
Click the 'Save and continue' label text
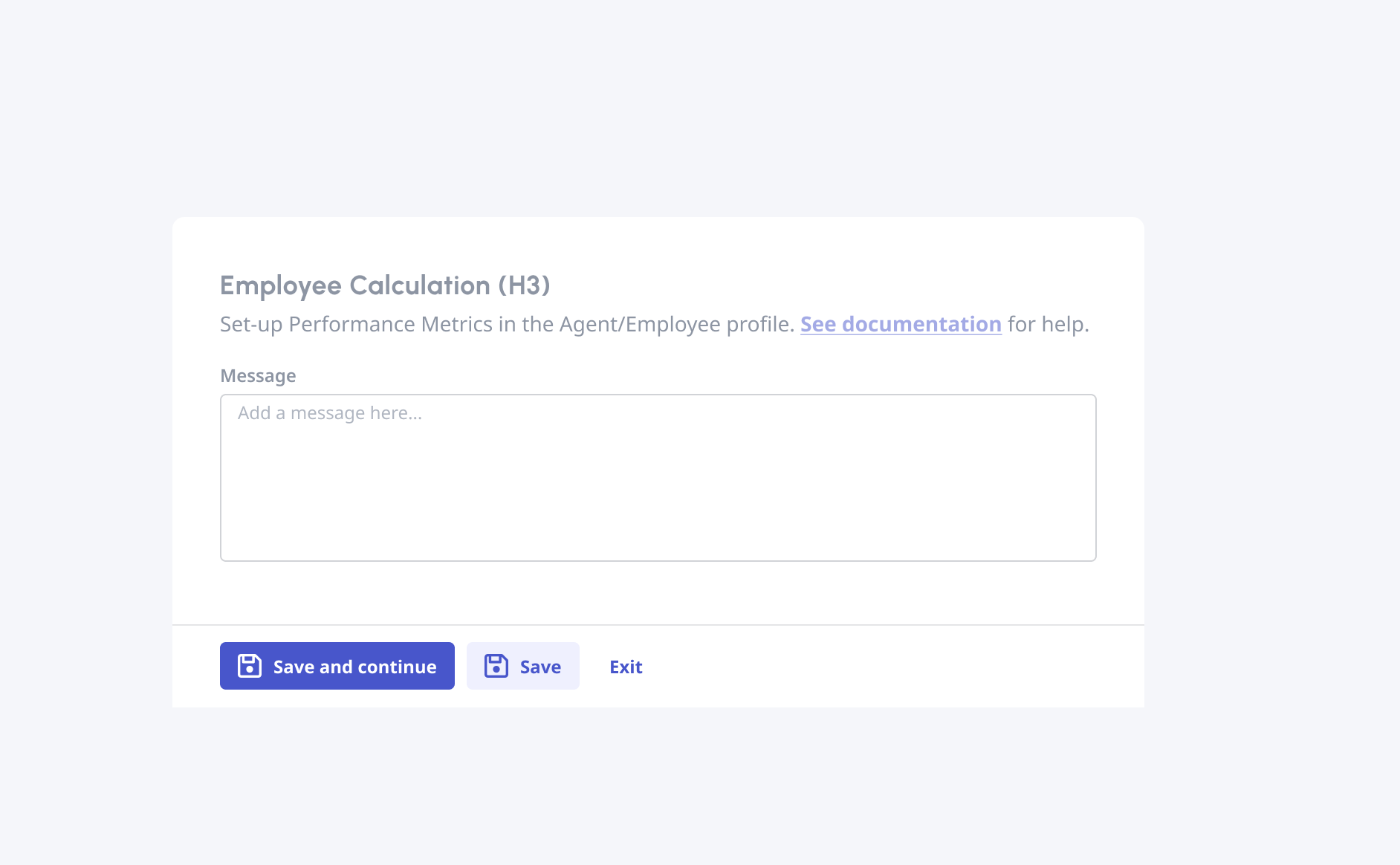pyautogui.click(x=354, y=667)
